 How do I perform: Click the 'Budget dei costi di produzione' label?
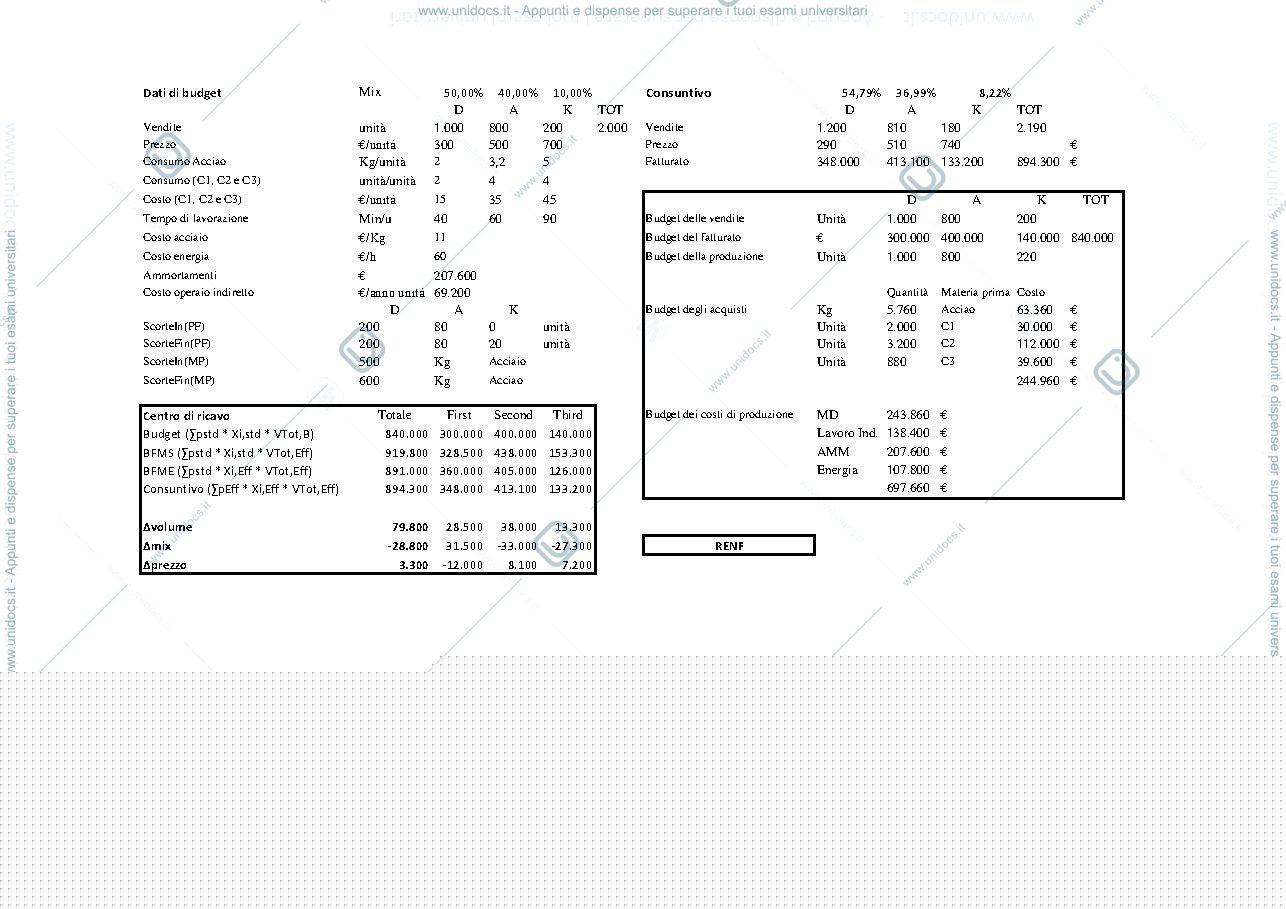(x=719, y=414)
